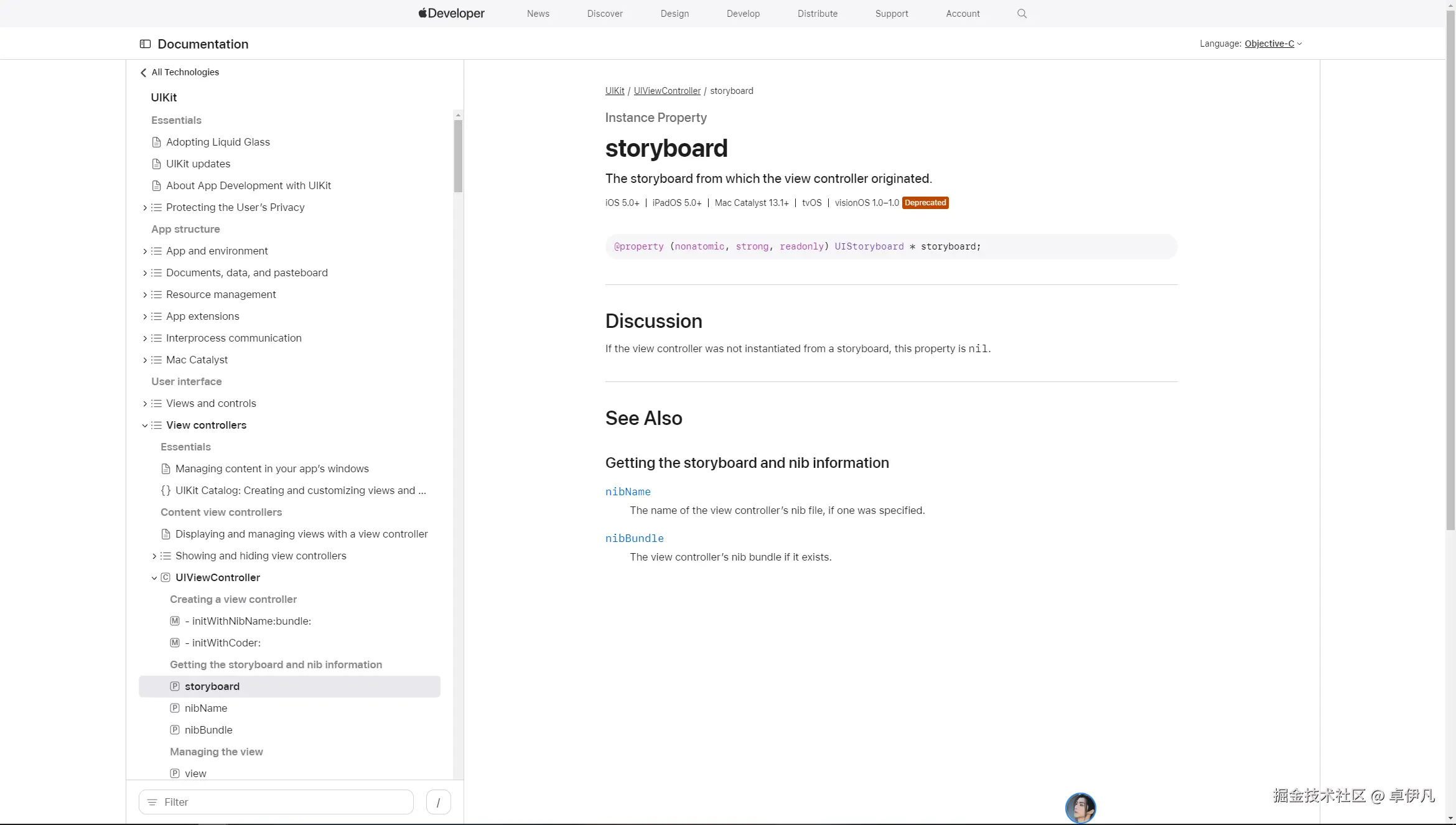The width and height of the screenshot is (1456, 825).
Task: Expand Views and controls node
Action: coord(145,403)
